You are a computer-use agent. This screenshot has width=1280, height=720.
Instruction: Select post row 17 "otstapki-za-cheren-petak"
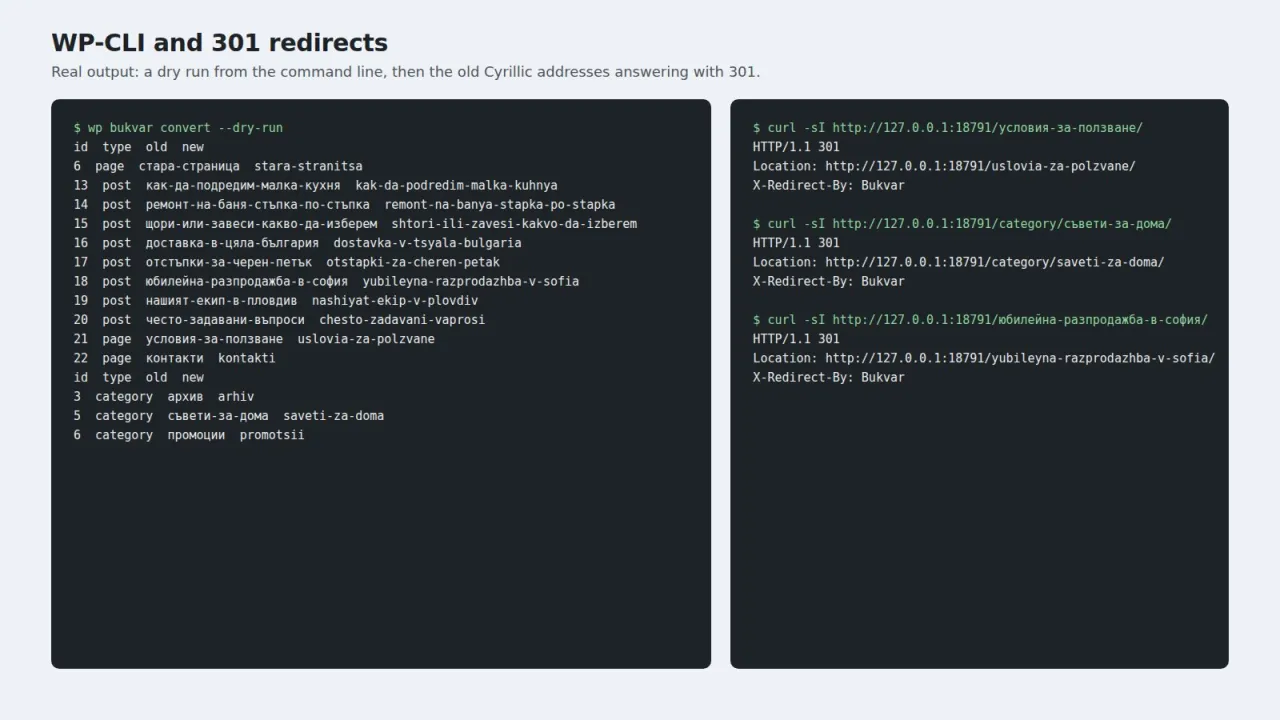coord(286,262)
